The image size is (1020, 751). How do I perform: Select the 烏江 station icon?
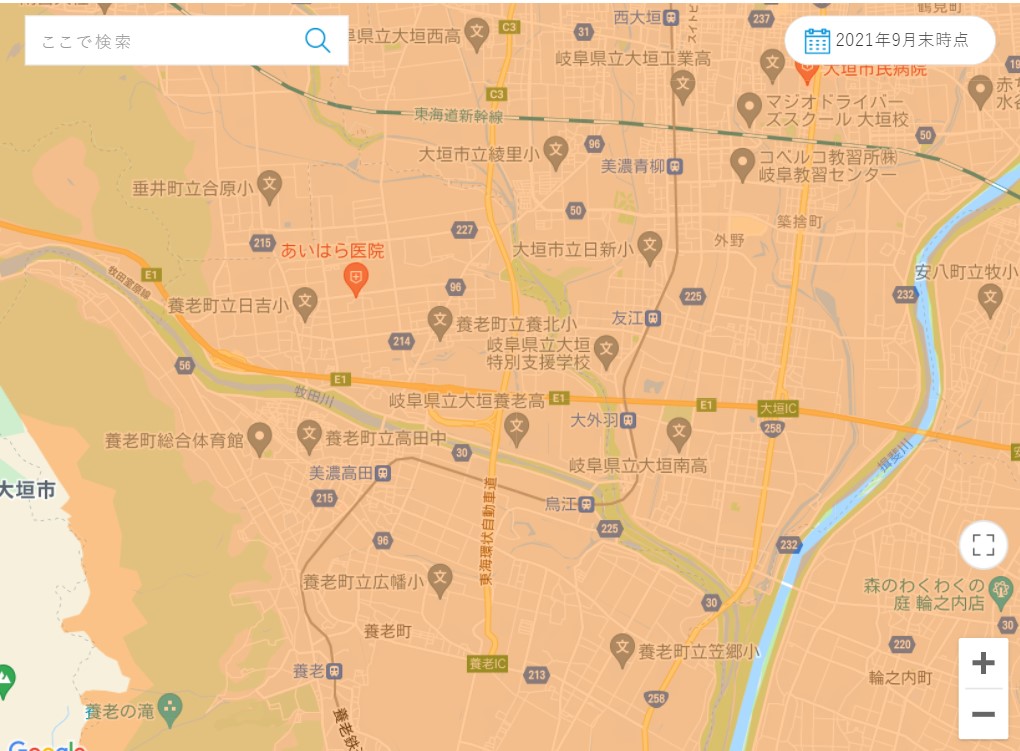click(x=586, y=504)
